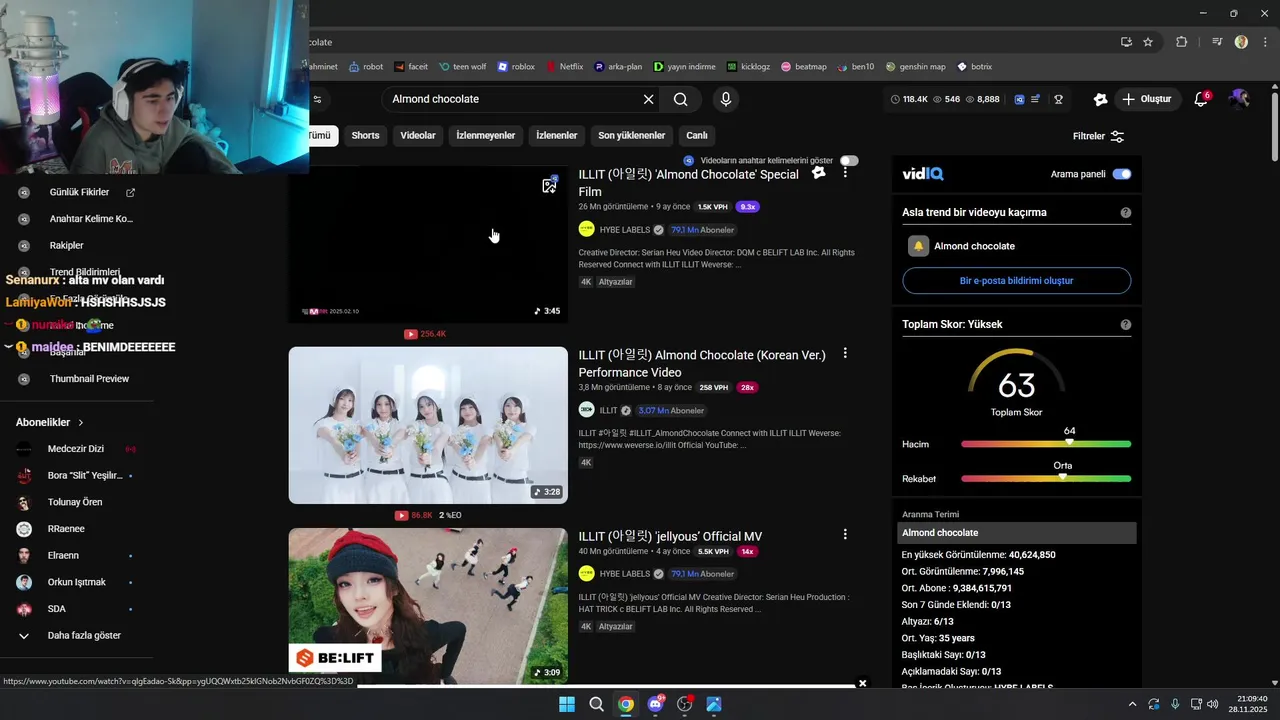Image resolution: width=1280 pixels, height=720 pixels.
Task: Open Rakipler in the sidebar
Action: click(x=67, y=245)
